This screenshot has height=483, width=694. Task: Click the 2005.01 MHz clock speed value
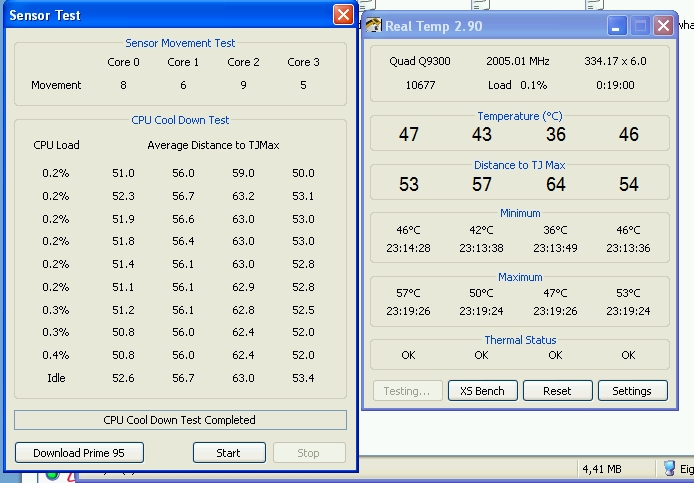[x=518, y=61]
